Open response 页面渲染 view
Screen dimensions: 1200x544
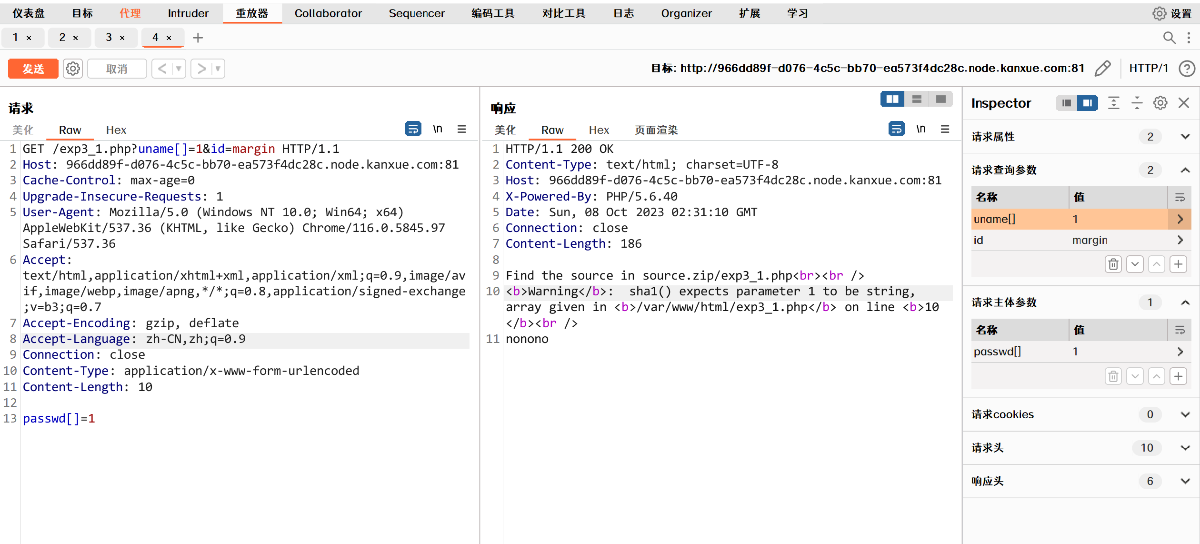pos(656,130)
